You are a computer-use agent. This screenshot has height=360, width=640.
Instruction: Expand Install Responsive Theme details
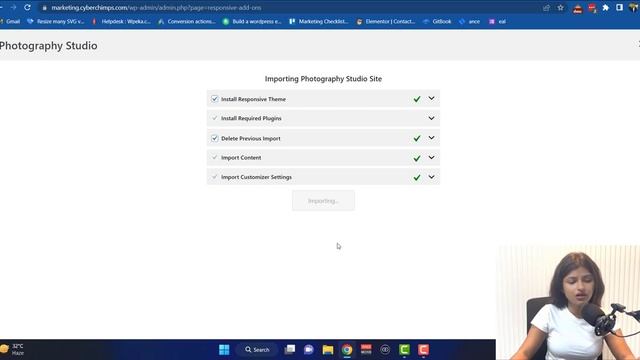coord(431,98)
